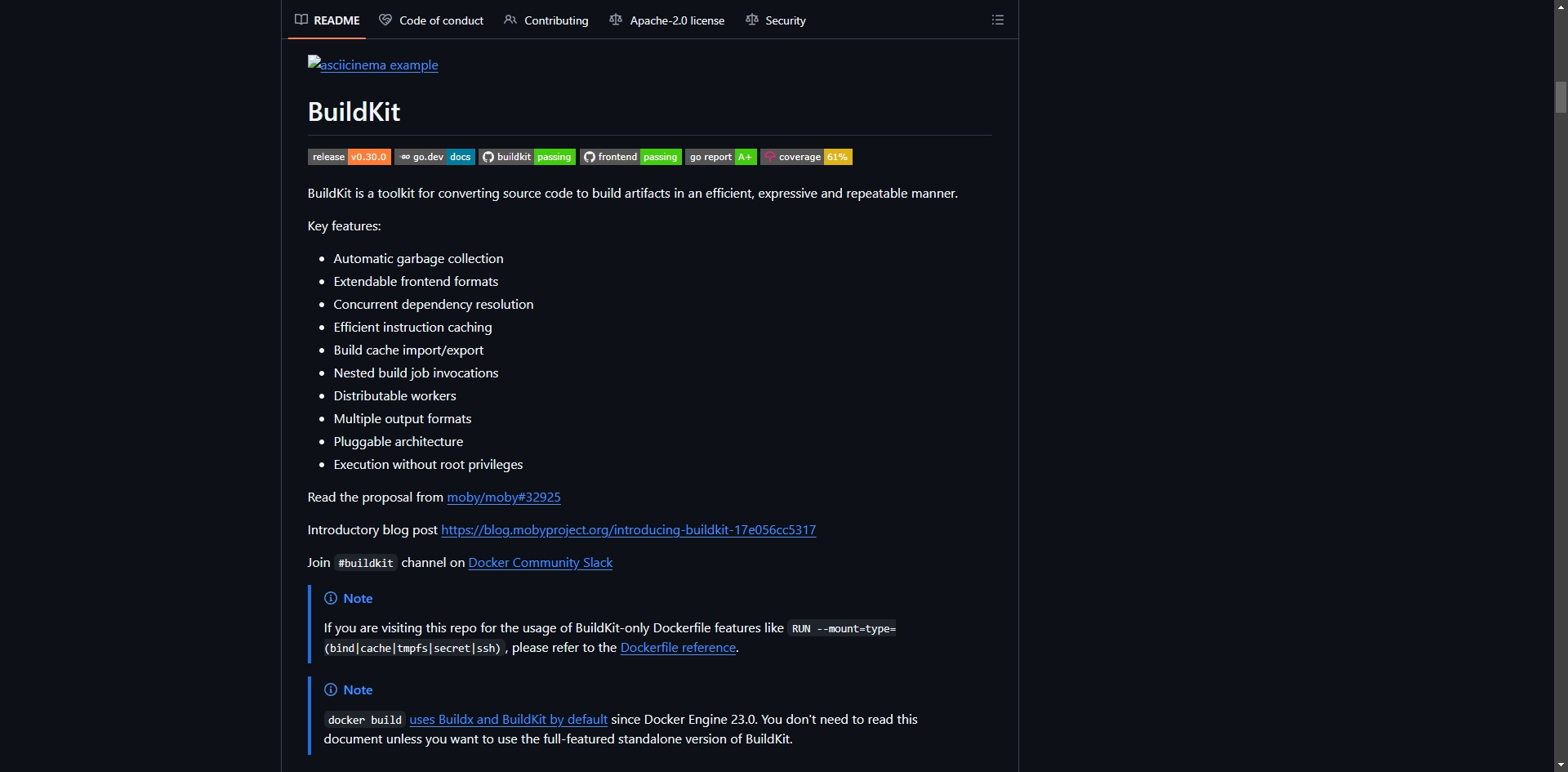Click 'Execution without root privileges' list item
Screen dimensions: 1568x772
pos(429,464)
